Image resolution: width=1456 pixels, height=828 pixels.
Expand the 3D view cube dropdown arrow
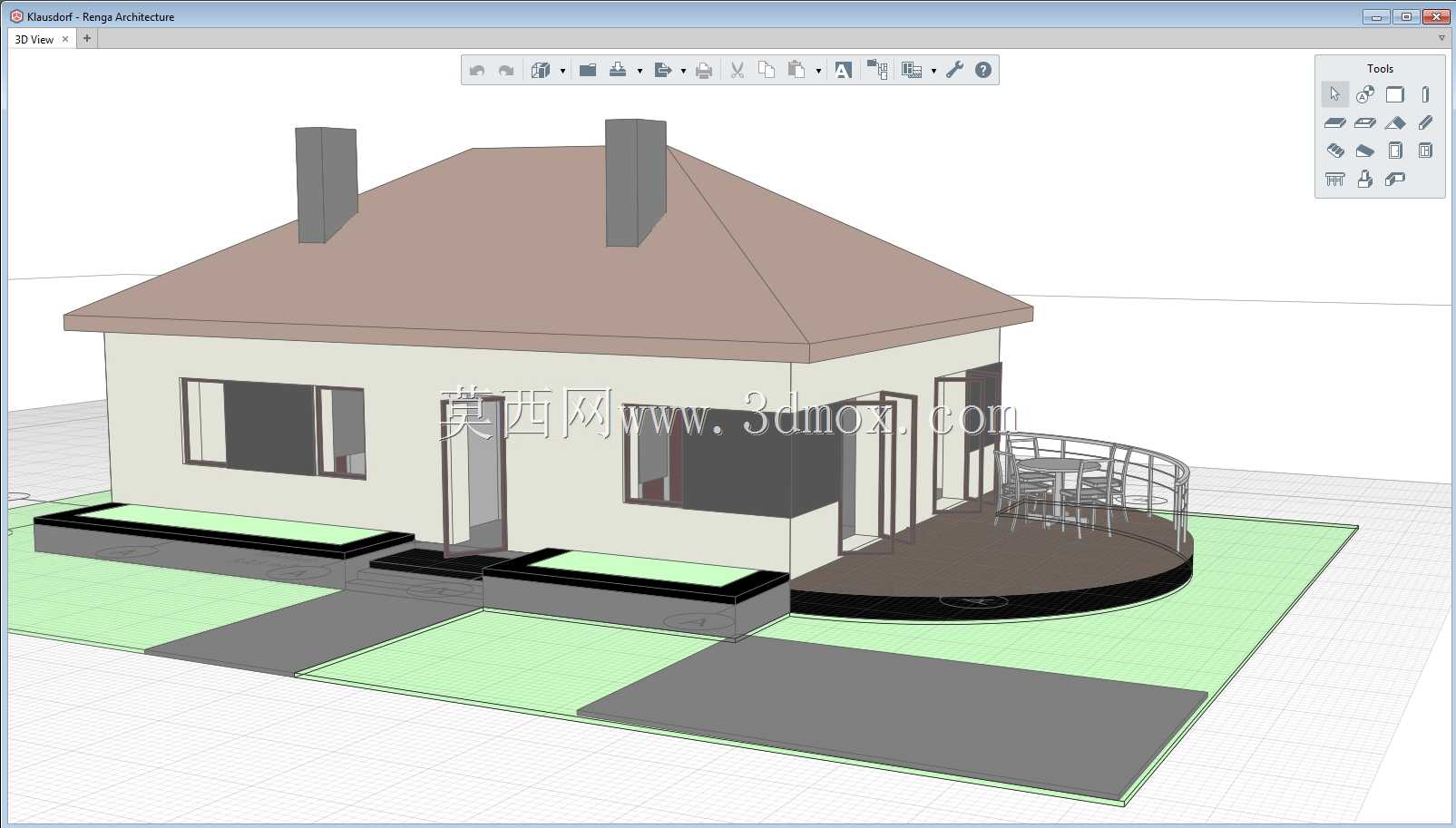point(562,71)
